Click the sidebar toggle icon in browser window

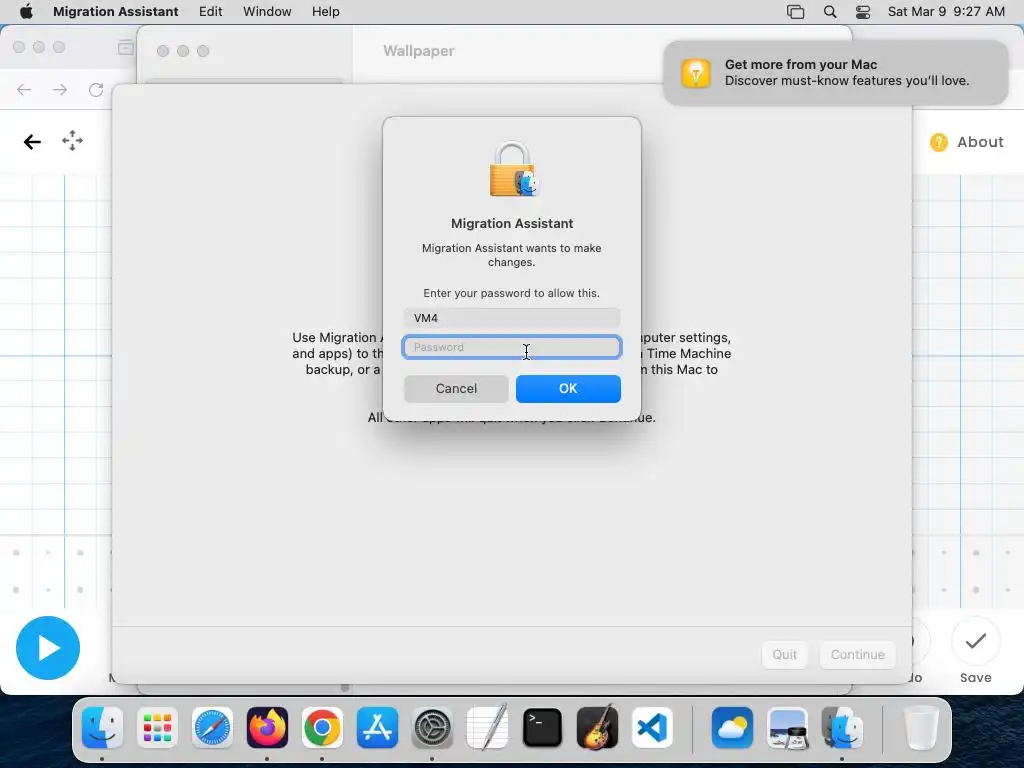125,47
